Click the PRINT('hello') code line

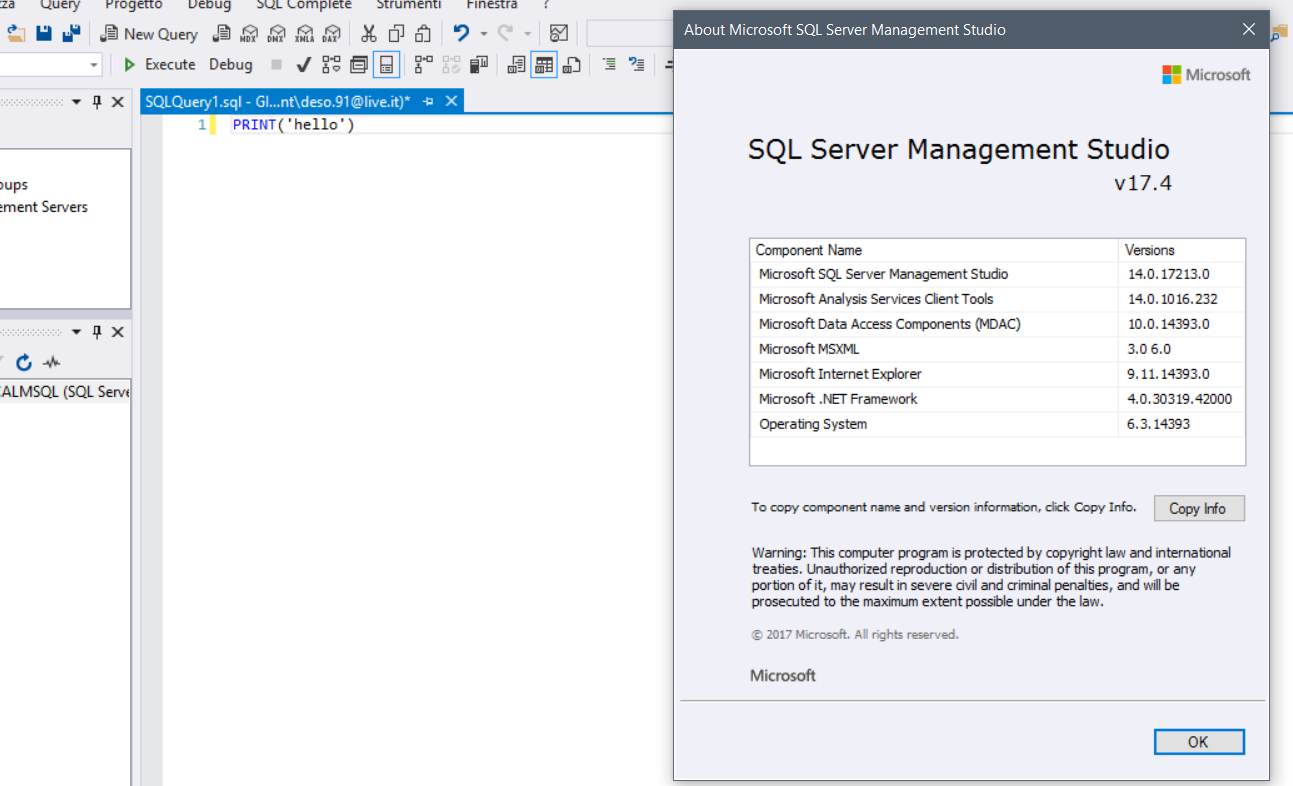(293, 125)
